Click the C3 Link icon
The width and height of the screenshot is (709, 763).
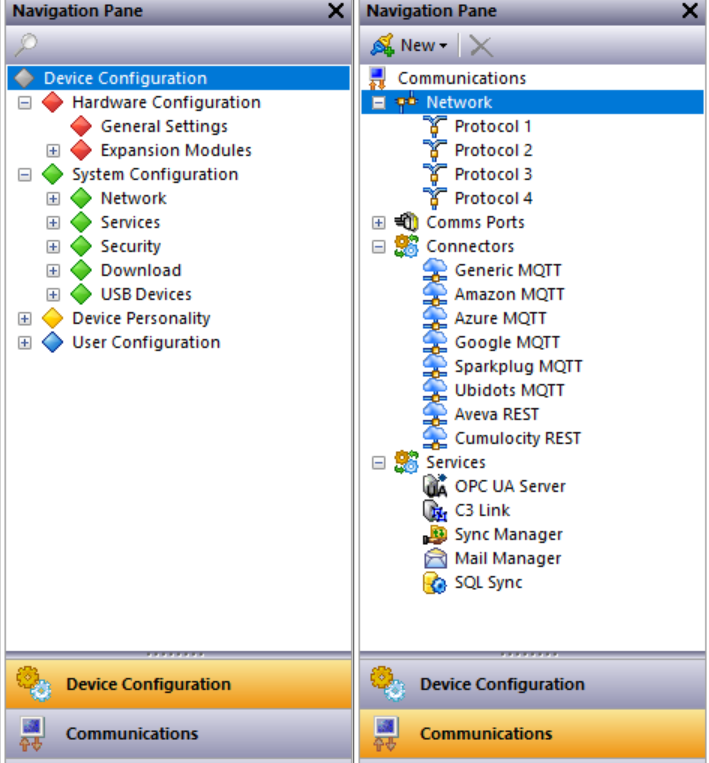click(435, 511)
